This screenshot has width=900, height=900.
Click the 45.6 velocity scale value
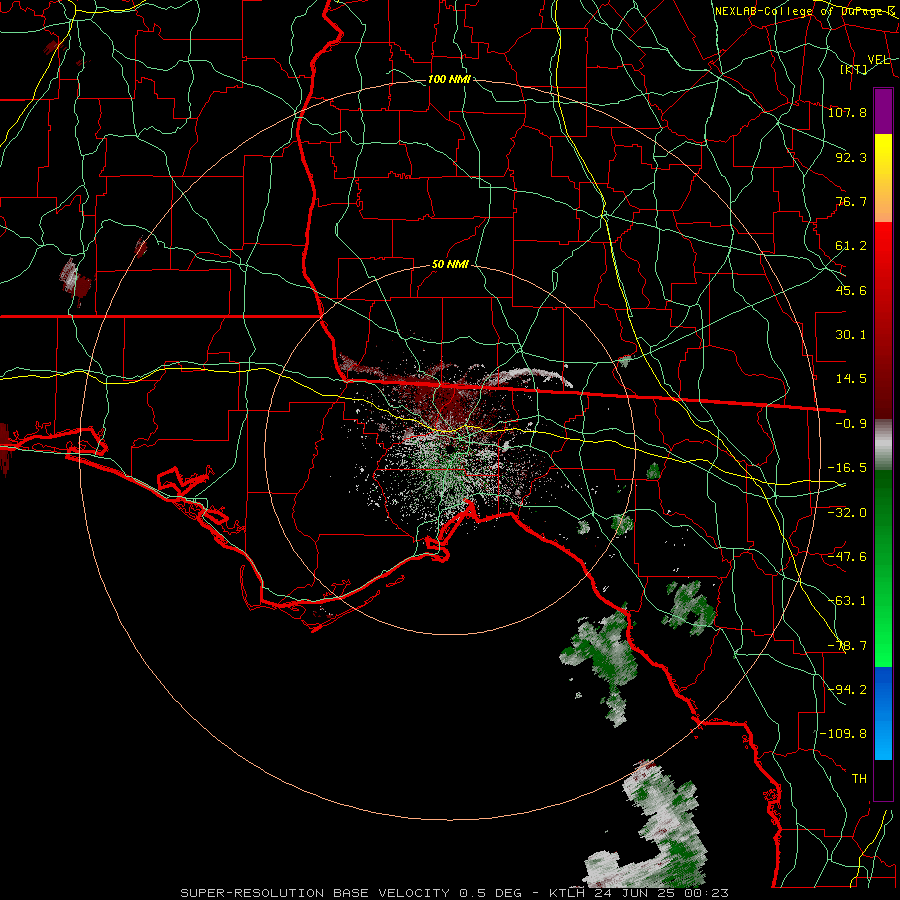pyautogui.click(x=851, y=290)
